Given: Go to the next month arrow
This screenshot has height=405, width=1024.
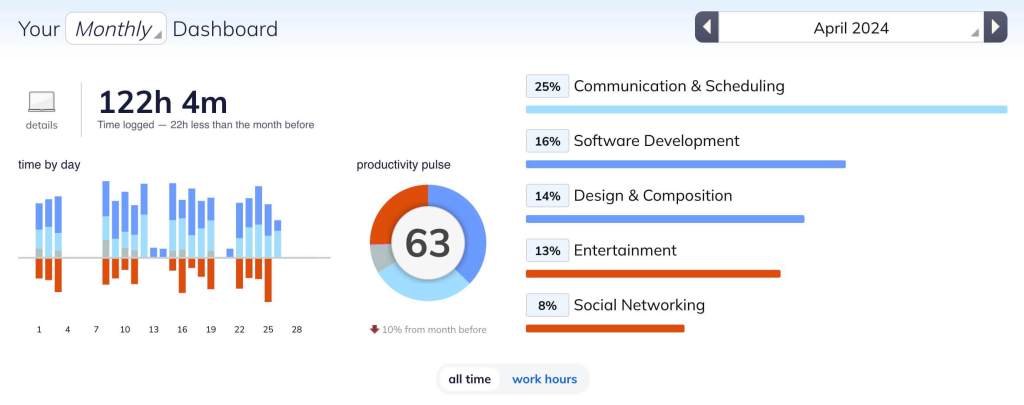Looking at the screenshot, I should pos(995,27).
